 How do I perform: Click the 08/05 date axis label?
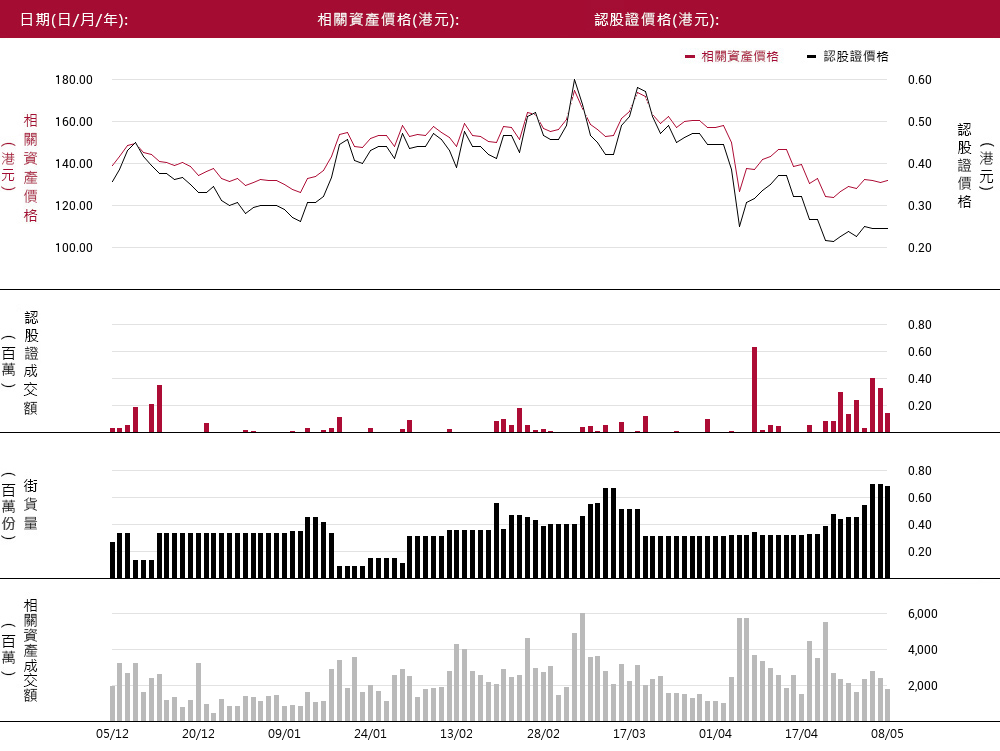[x=887, y=734]
